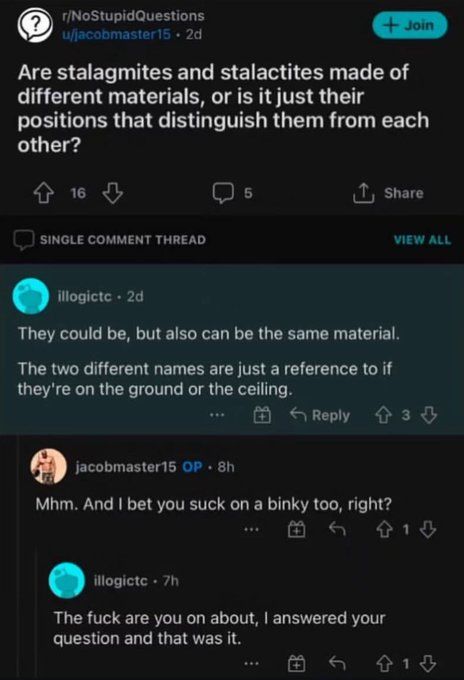
Task: Reply to illogictc's first comment
Action: (320, 415)
